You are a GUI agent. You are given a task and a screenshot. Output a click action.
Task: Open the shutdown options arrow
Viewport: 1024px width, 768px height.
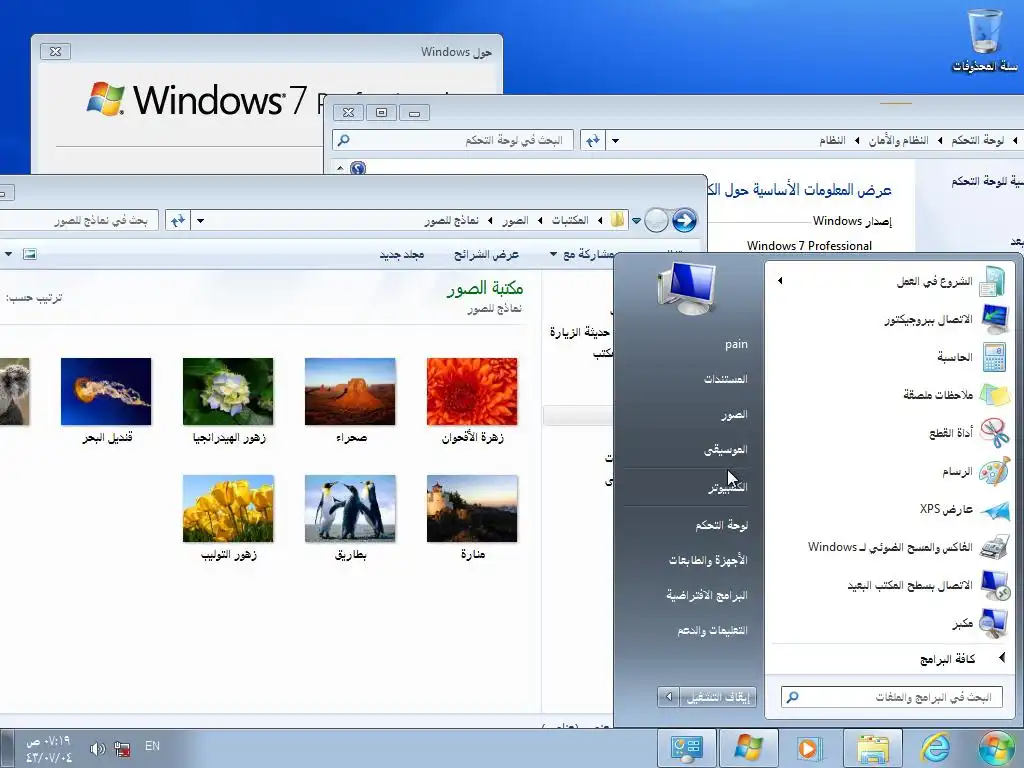pyautogui.click(x=668, y=697)
